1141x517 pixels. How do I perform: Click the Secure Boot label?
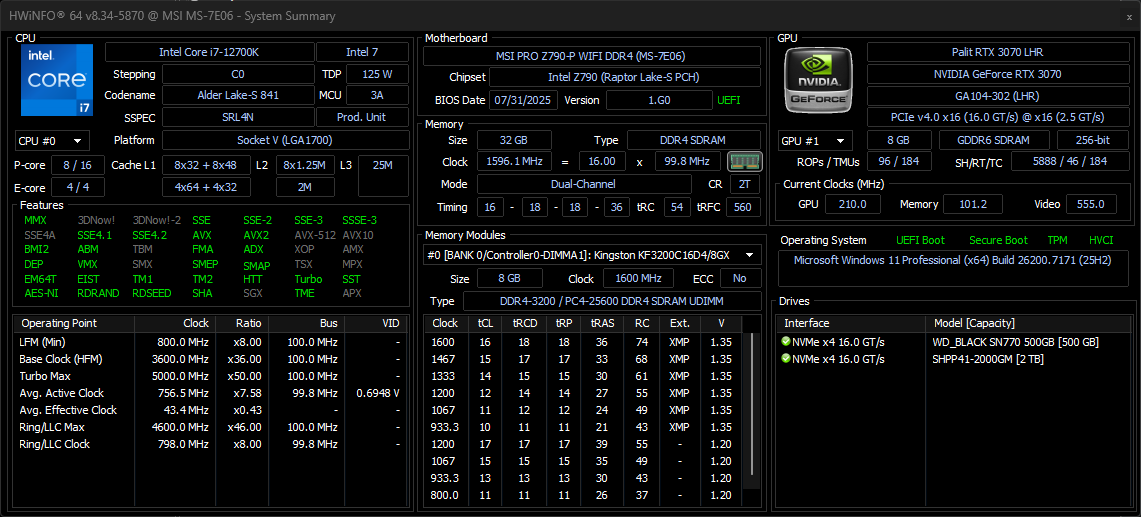click(998, 240)
